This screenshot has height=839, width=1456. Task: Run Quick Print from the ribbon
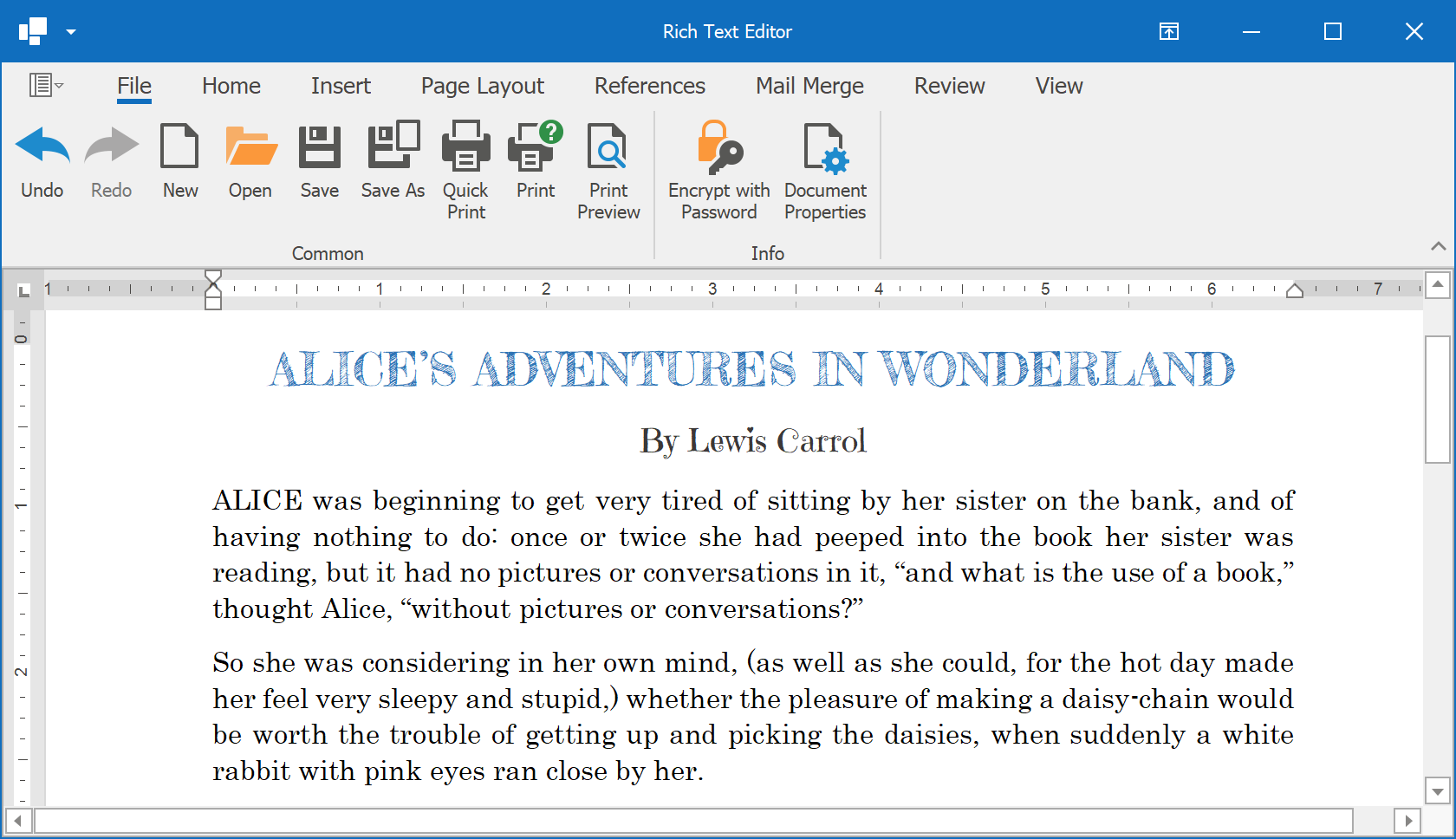(465, 146)
